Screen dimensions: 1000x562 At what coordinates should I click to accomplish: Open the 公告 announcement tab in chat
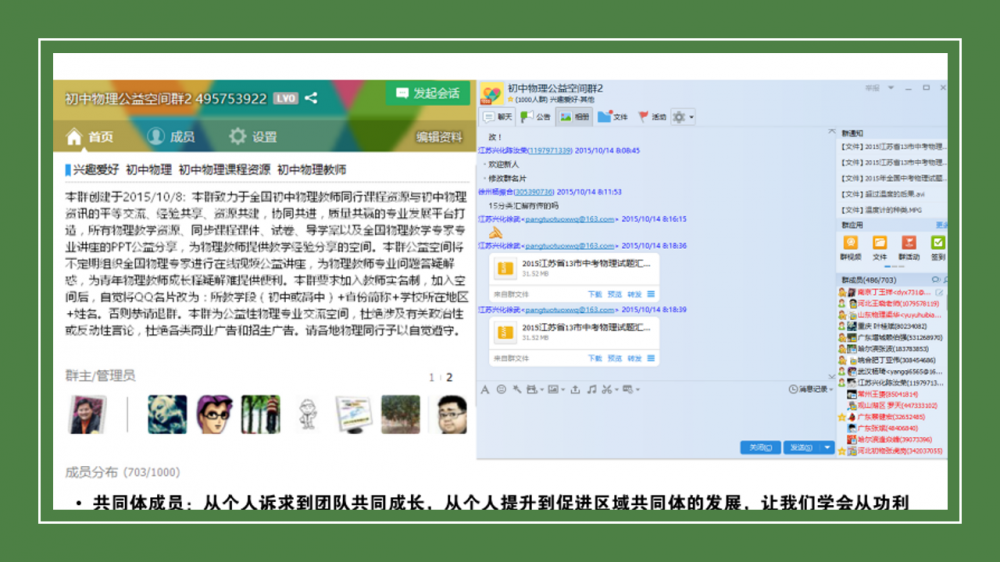pos(537,117)
